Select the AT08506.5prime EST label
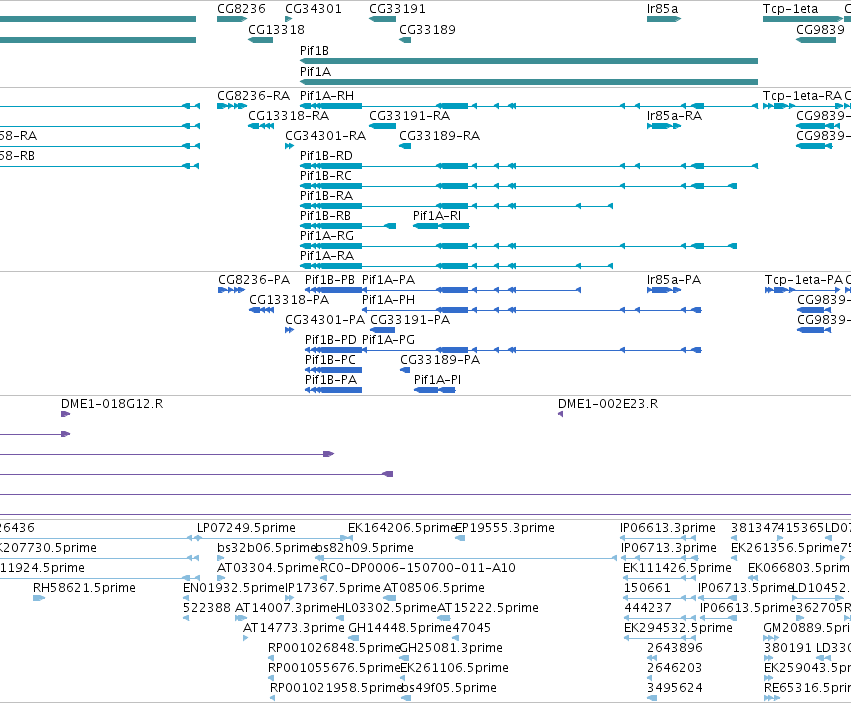Image resolution: width=851 pixels, height=703 pixels. [x=434, y=588]
